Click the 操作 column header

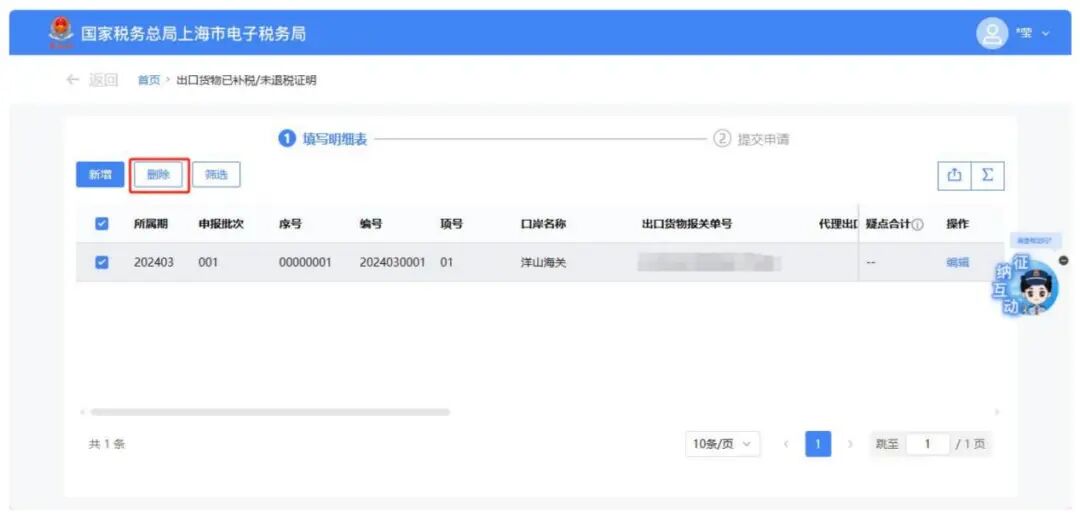click(957, 224)
